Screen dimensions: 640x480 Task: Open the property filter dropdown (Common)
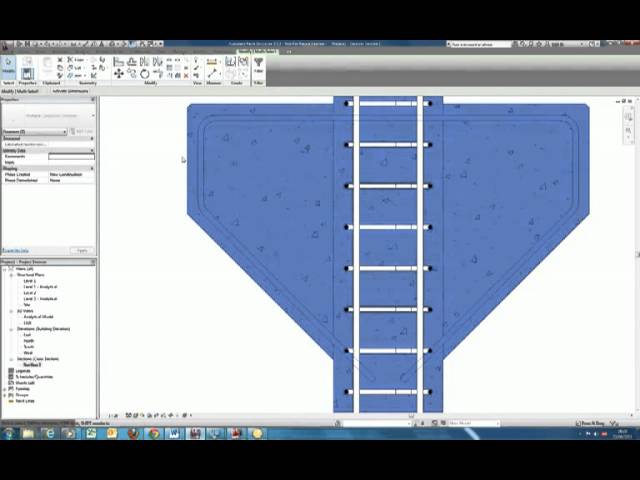[x=34, y=132]
